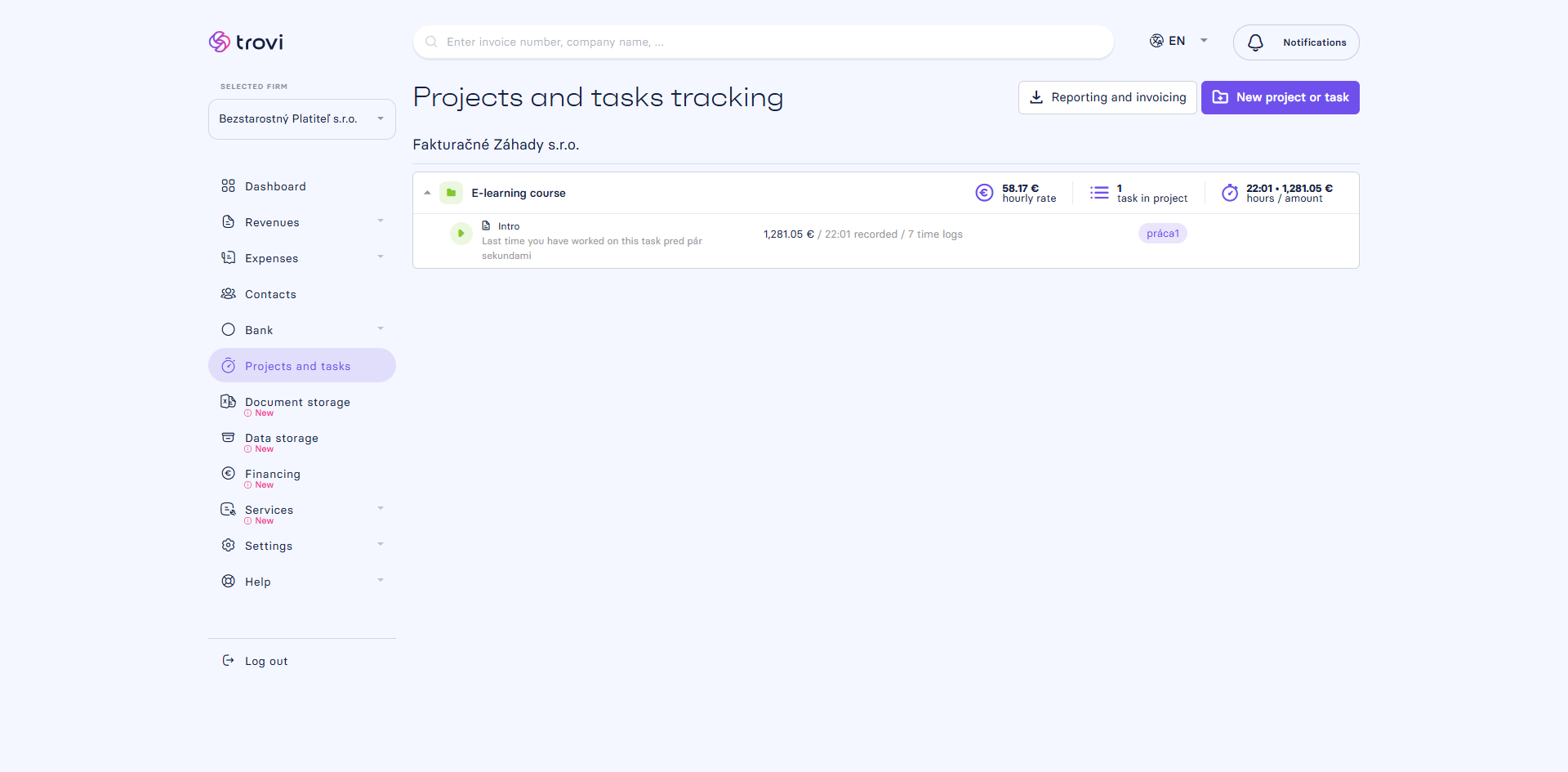Expand the Expenses submenu arrow
The image size is (1568, 772).
pos(381,257)
